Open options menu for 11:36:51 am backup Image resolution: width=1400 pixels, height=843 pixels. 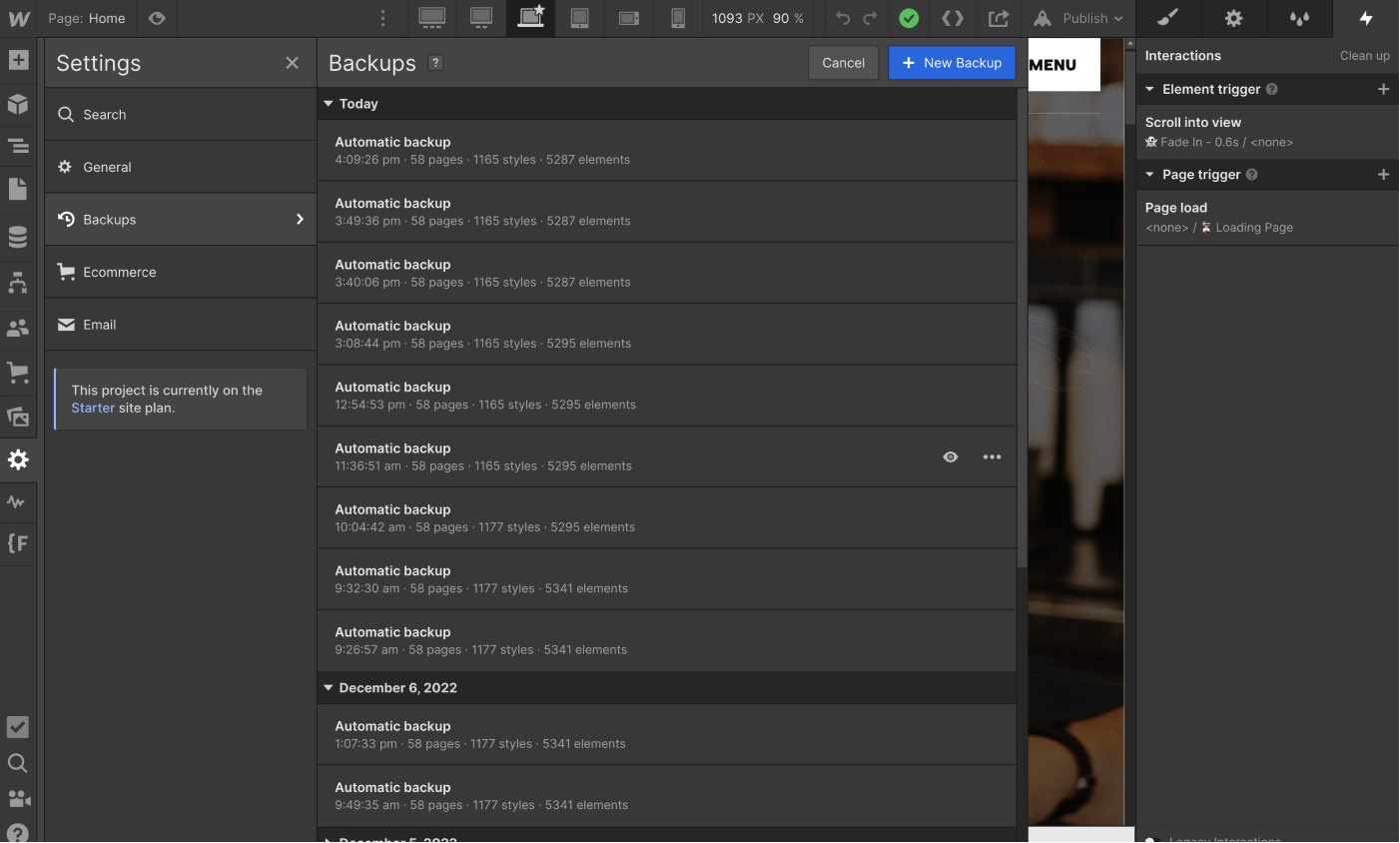[992, 456]
